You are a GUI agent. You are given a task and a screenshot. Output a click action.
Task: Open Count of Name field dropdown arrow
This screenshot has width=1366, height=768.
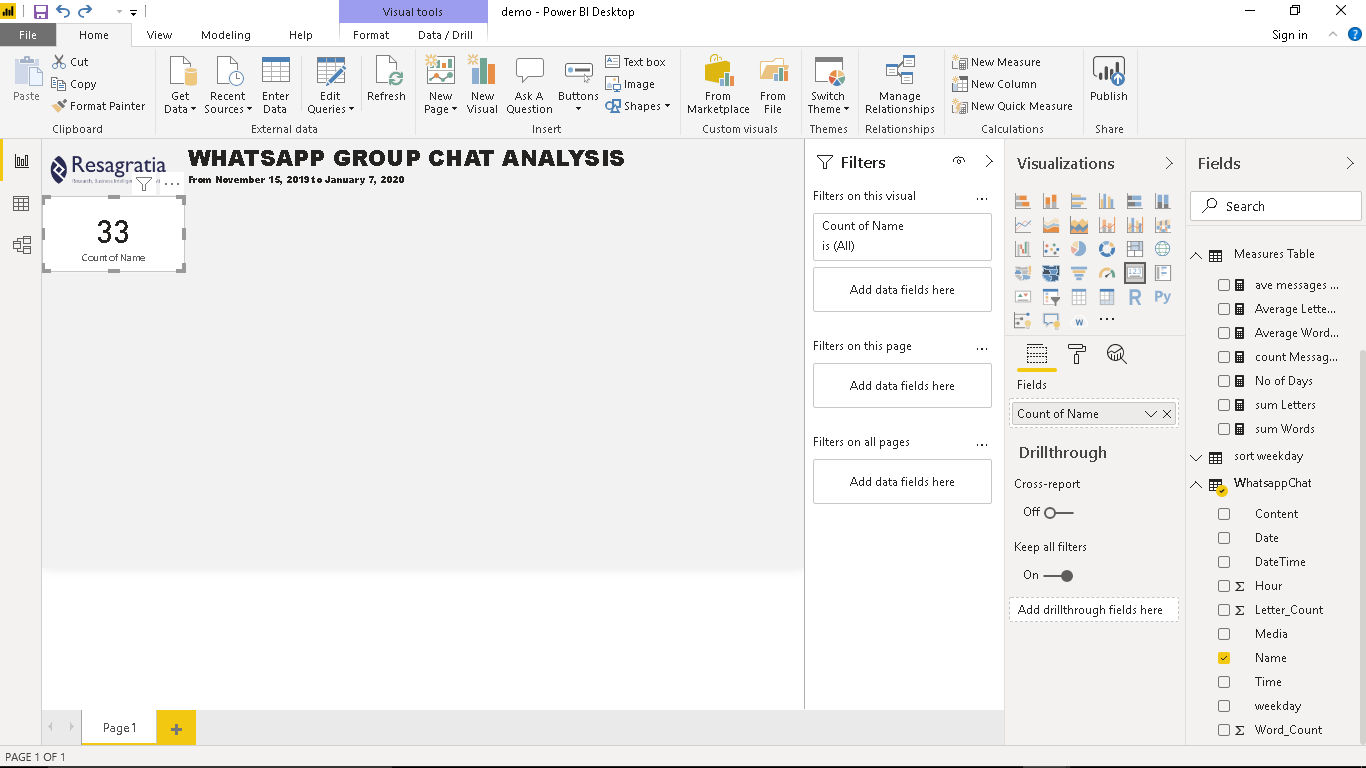pos(1151,414)
